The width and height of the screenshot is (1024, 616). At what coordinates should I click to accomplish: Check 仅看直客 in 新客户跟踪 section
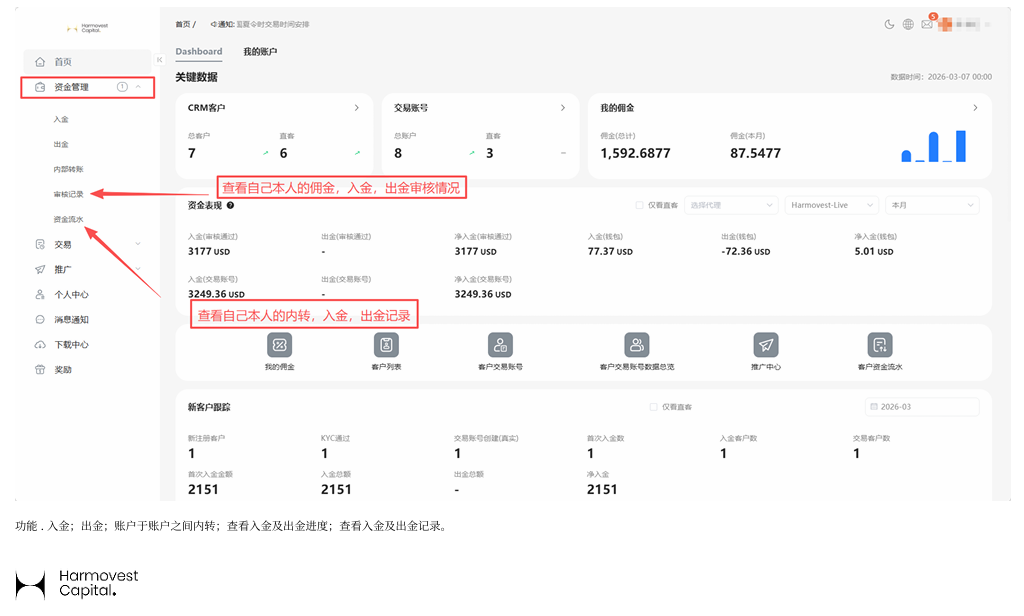coord(653,407)
